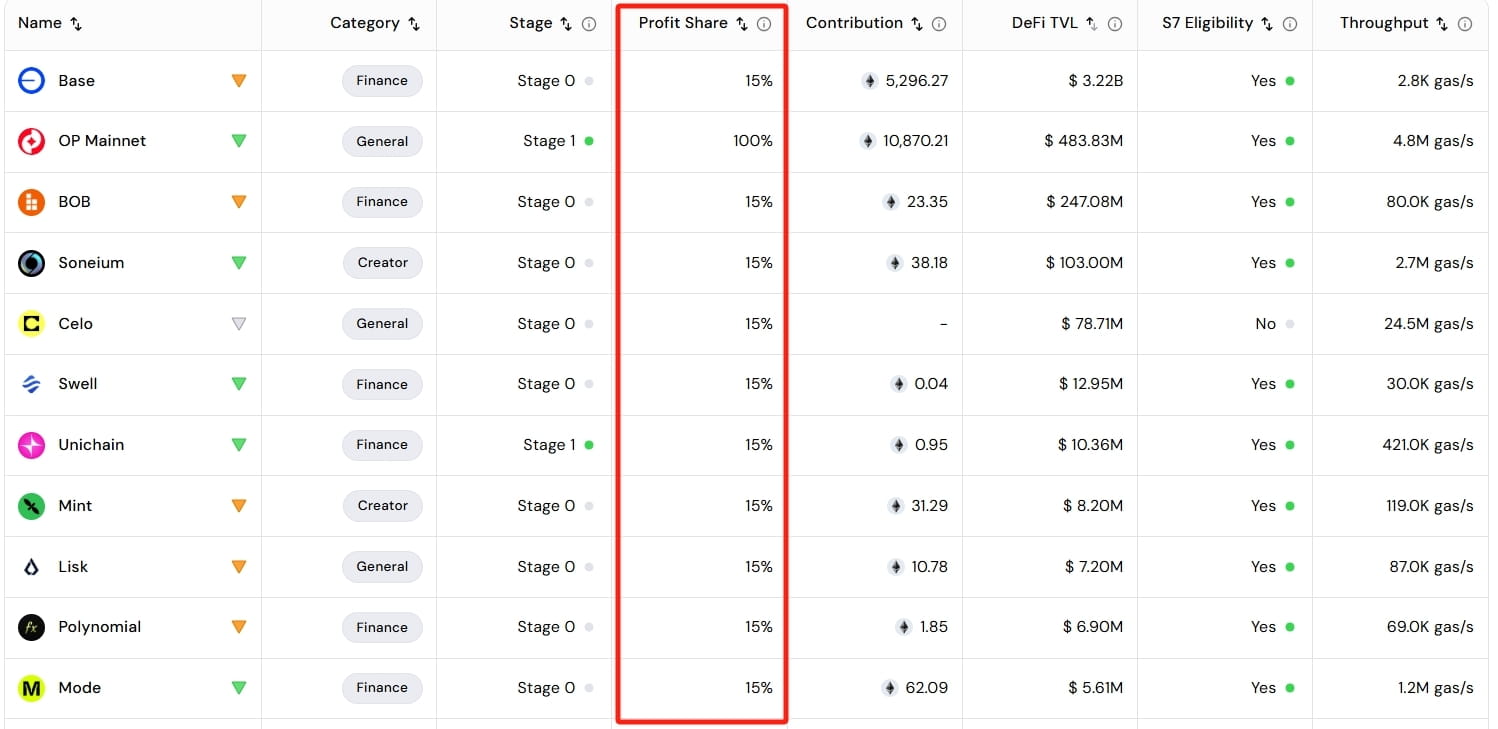Click the Profit Share info icon
The width and height of the screenshot is (1498, 729).
click(x=764, y=24)
